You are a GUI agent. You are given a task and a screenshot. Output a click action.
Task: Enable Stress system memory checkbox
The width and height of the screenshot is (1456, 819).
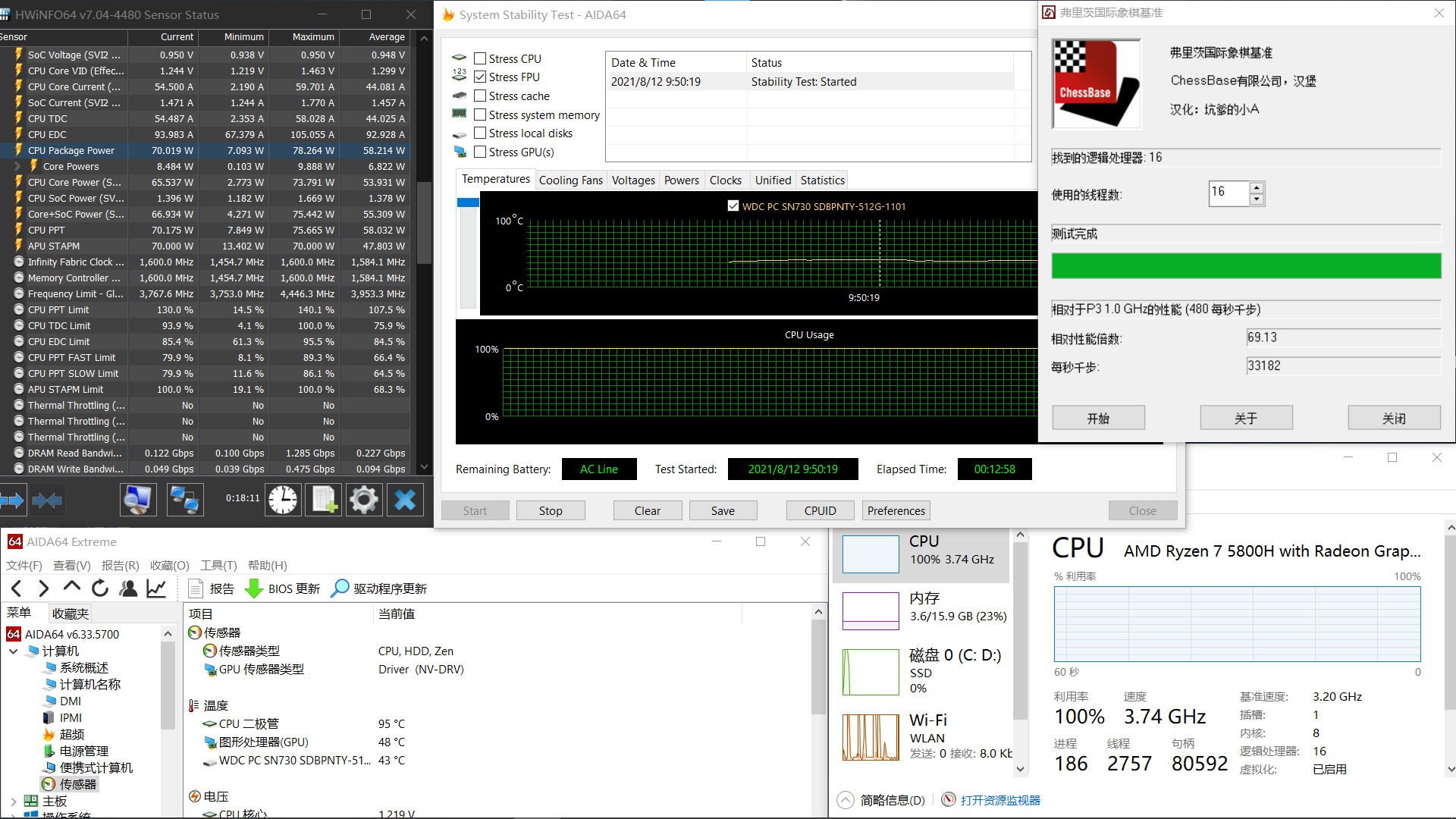tap(480, 115)
